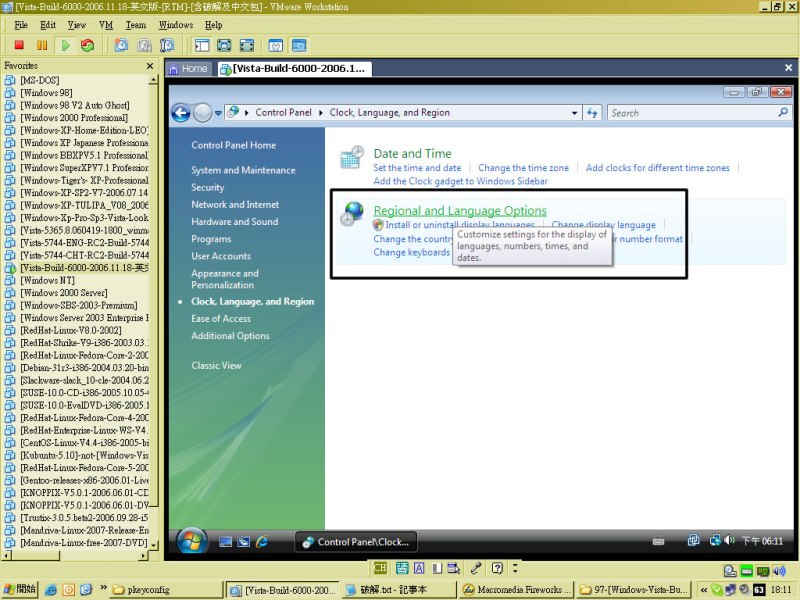Go back with the Vista blue back arrow
The image size is (800, 600).
pos(181,113)
